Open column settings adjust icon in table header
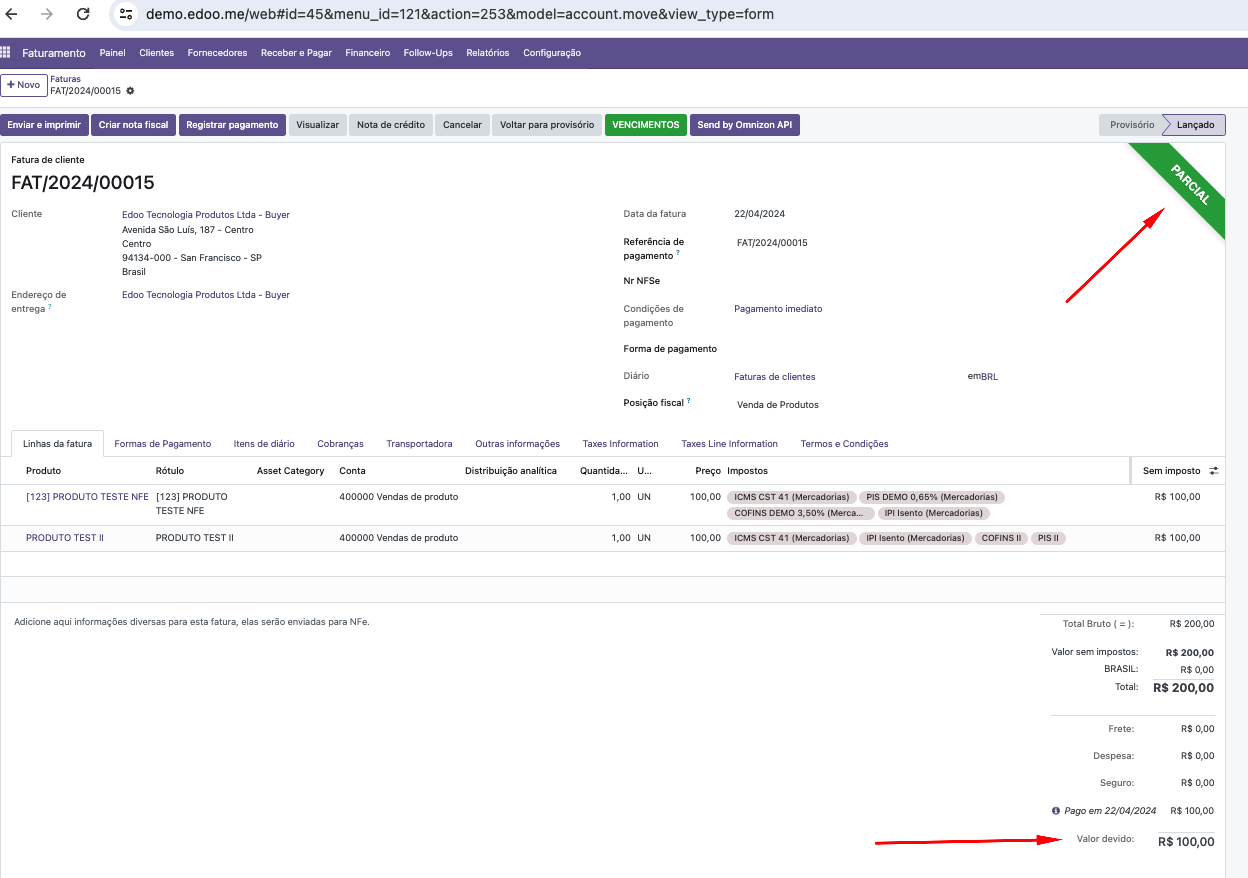Screen dimensions: 1248x878 (1214, 471)
